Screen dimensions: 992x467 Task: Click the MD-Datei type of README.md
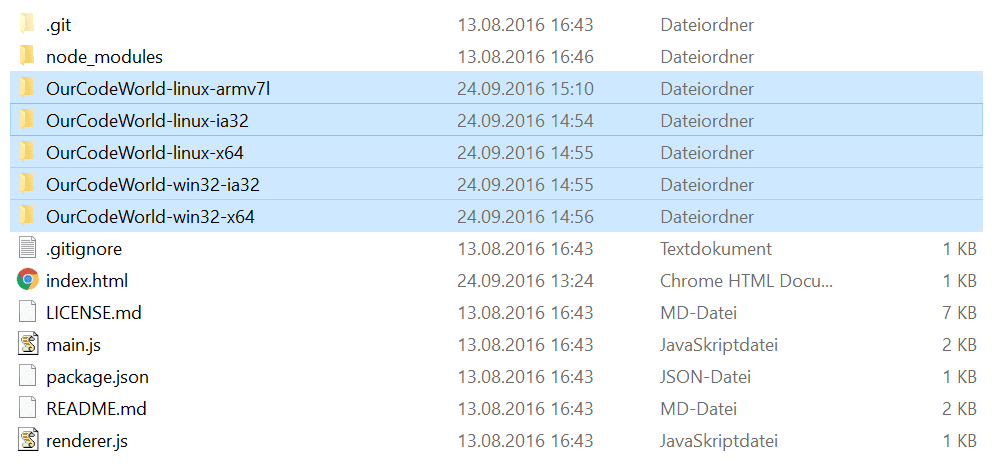[698, 409]
